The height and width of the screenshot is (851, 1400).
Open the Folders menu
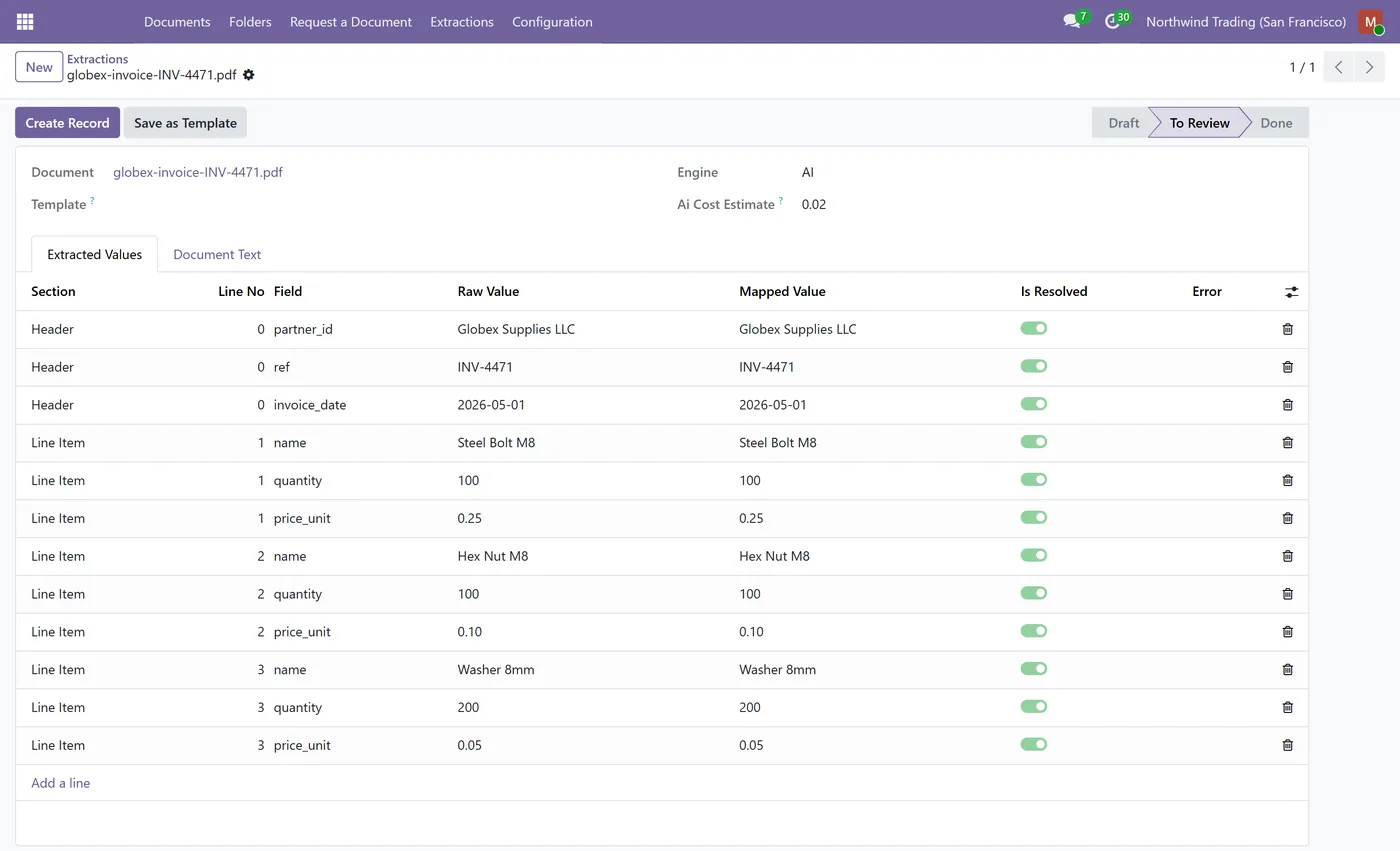250,21
